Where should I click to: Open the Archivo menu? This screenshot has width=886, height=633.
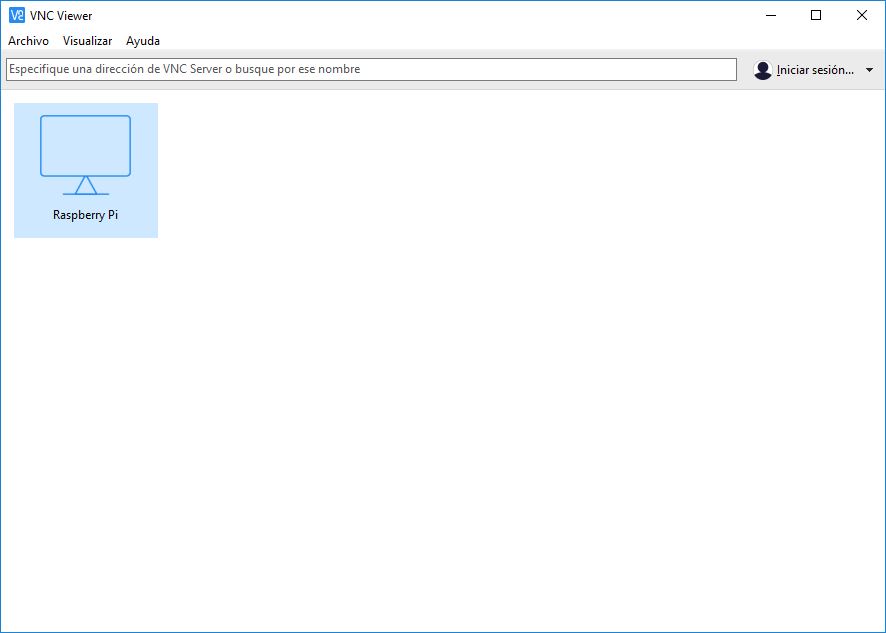point(28,41)
